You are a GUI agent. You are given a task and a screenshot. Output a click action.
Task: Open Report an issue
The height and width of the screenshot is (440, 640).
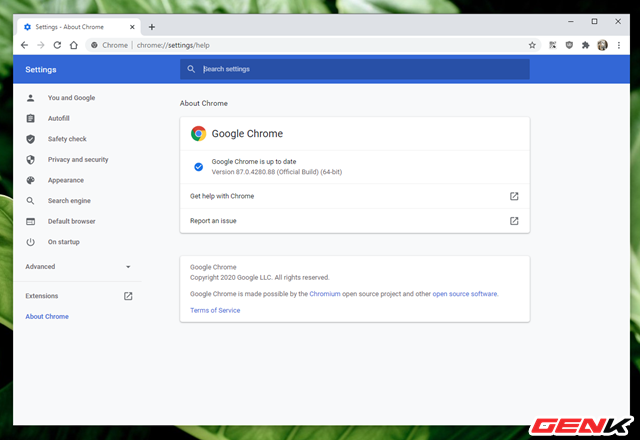pyautogui.click(x=355, y=221)
